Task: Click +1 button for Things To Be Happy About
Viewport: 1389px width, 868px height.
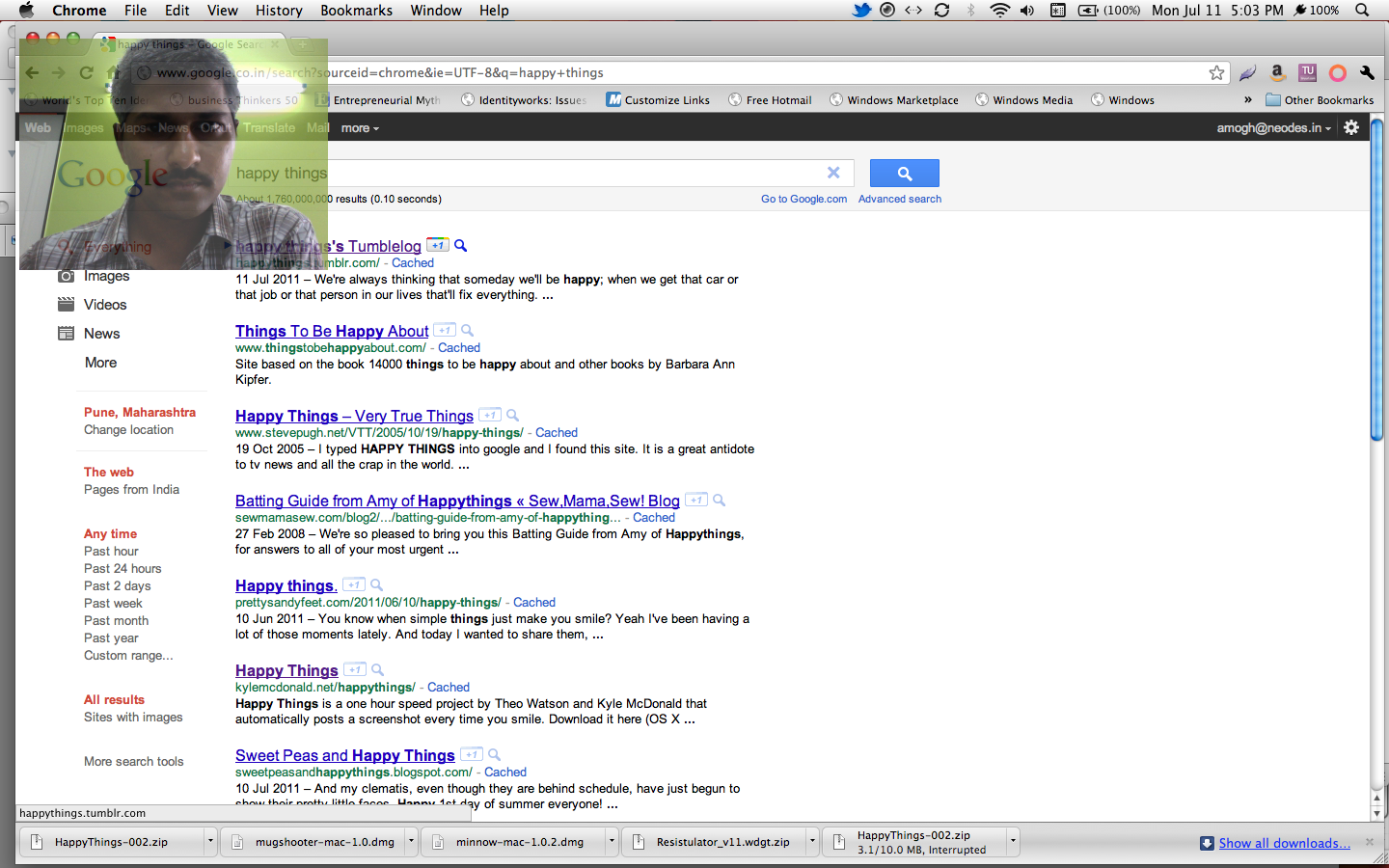Action: (444, 331)
